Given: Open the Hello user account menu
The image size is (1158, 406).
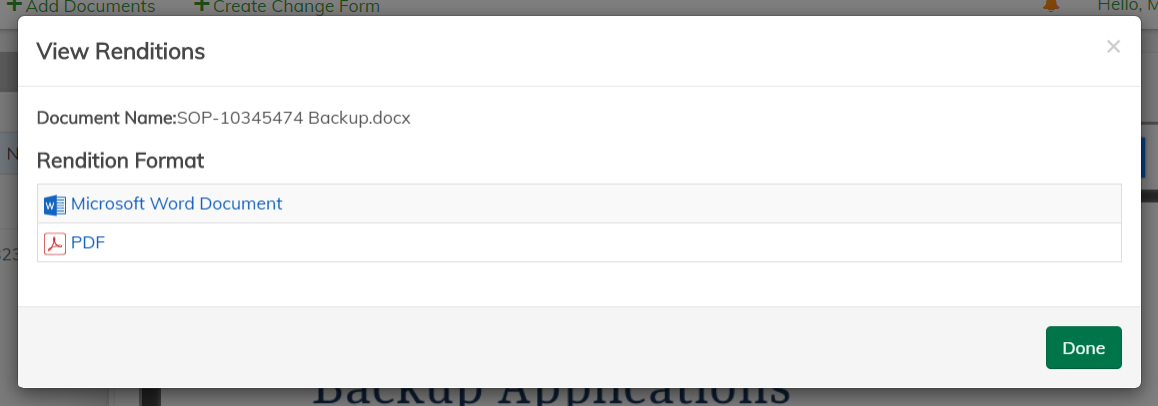Looking at the screenshot, I should tap(1127, 6).
